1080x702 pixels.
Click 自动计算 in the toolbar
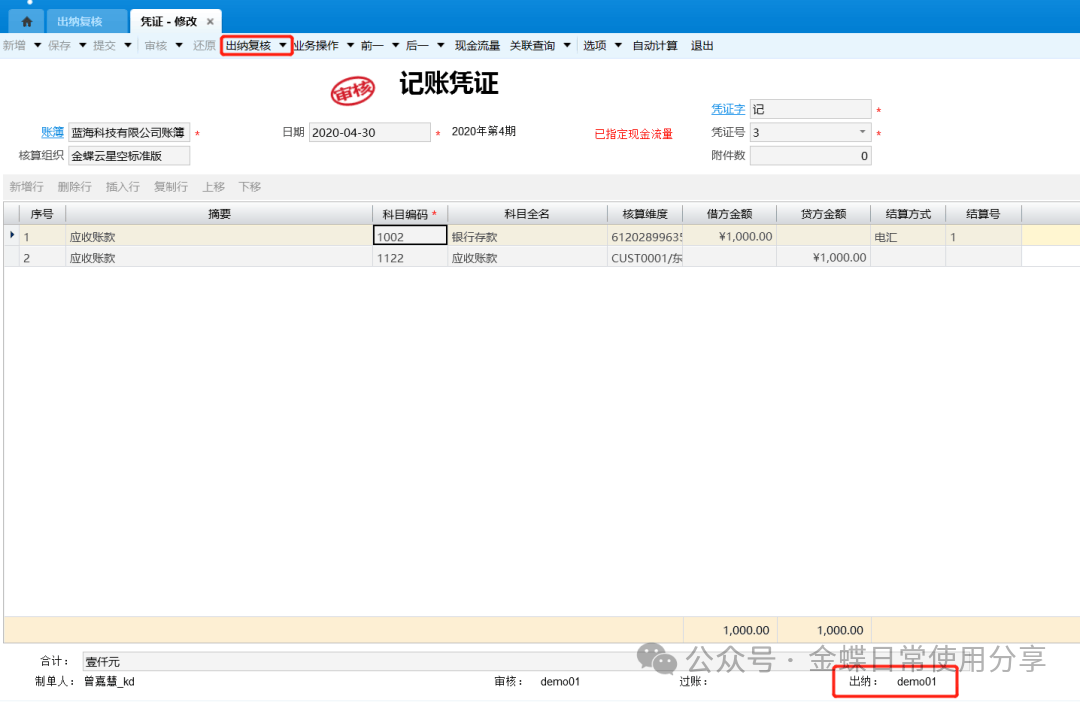(x=655, y=46)
